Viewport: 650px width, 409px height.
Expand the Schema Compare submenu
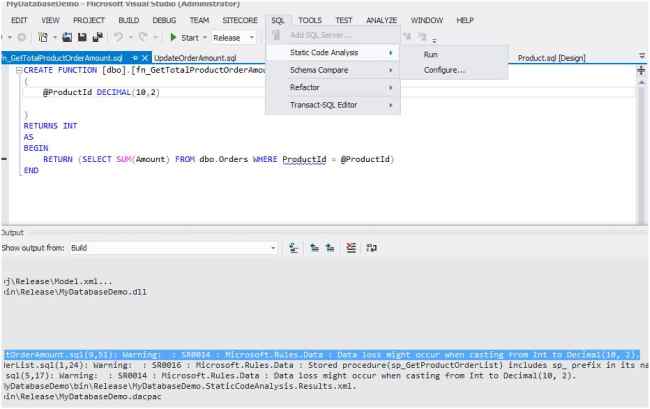(x=333, y=70)
